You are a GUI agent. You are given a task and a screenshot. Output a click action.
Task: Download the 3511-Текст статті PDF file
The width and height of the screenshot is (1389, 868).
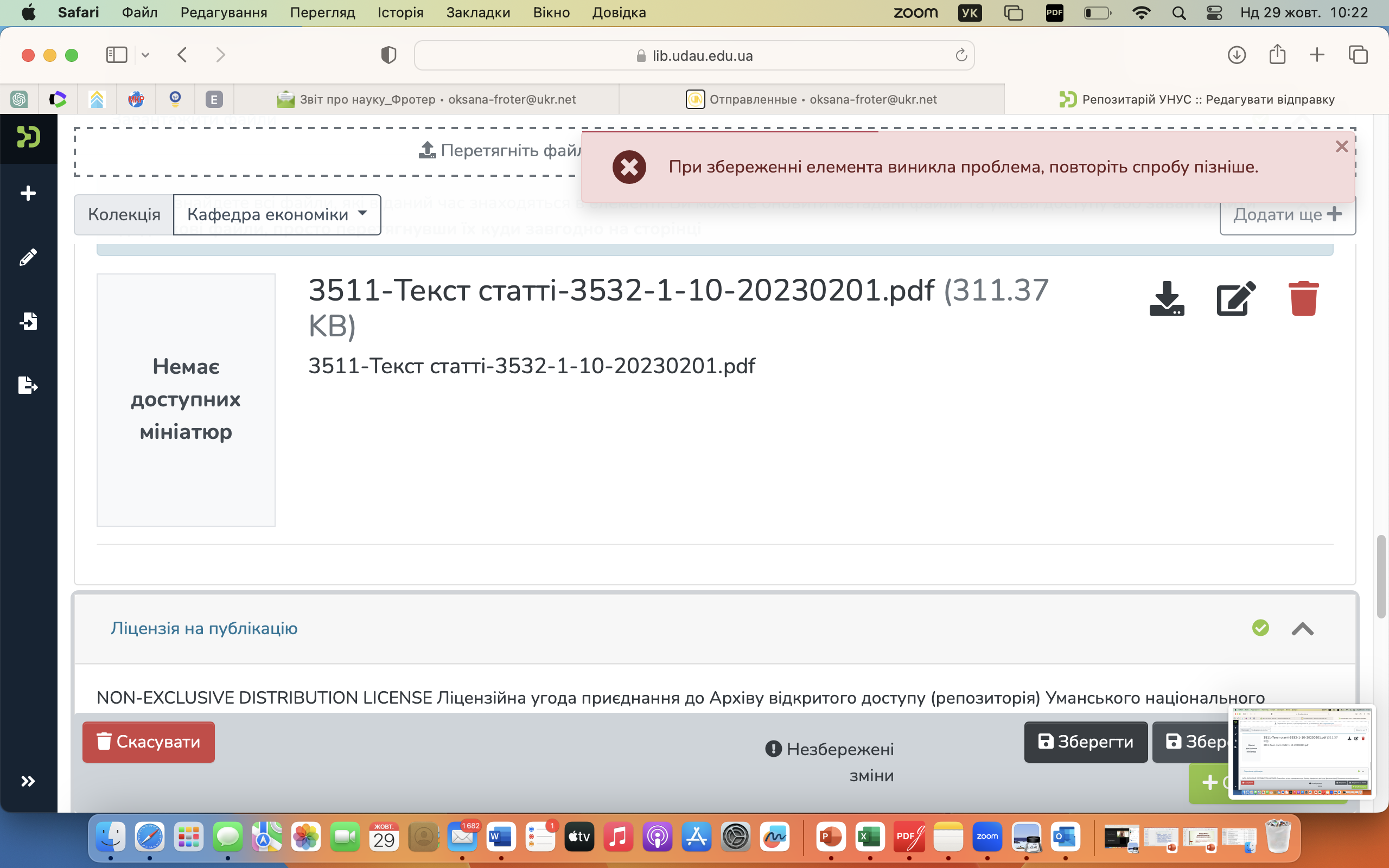[x=1167, y=298]
